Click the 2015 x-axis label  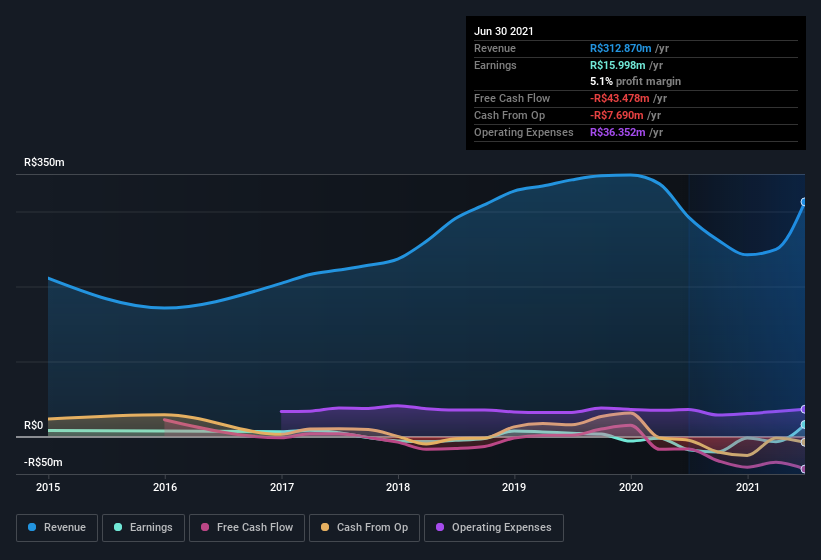pyautogui.click(x=48, y=487)
